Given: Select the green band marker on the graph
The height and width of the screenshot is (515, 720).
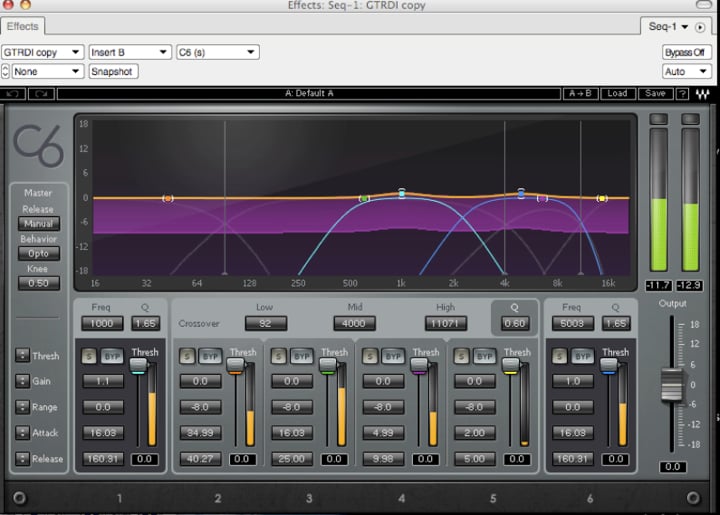Looking at the screenshot, I should tap(364, 198).
